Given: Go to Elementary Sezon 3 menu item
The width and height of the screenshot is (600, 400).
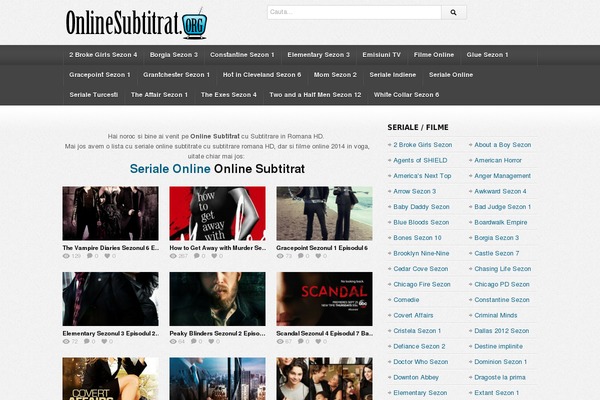Looking at the screenshot, I should (318, 55).
